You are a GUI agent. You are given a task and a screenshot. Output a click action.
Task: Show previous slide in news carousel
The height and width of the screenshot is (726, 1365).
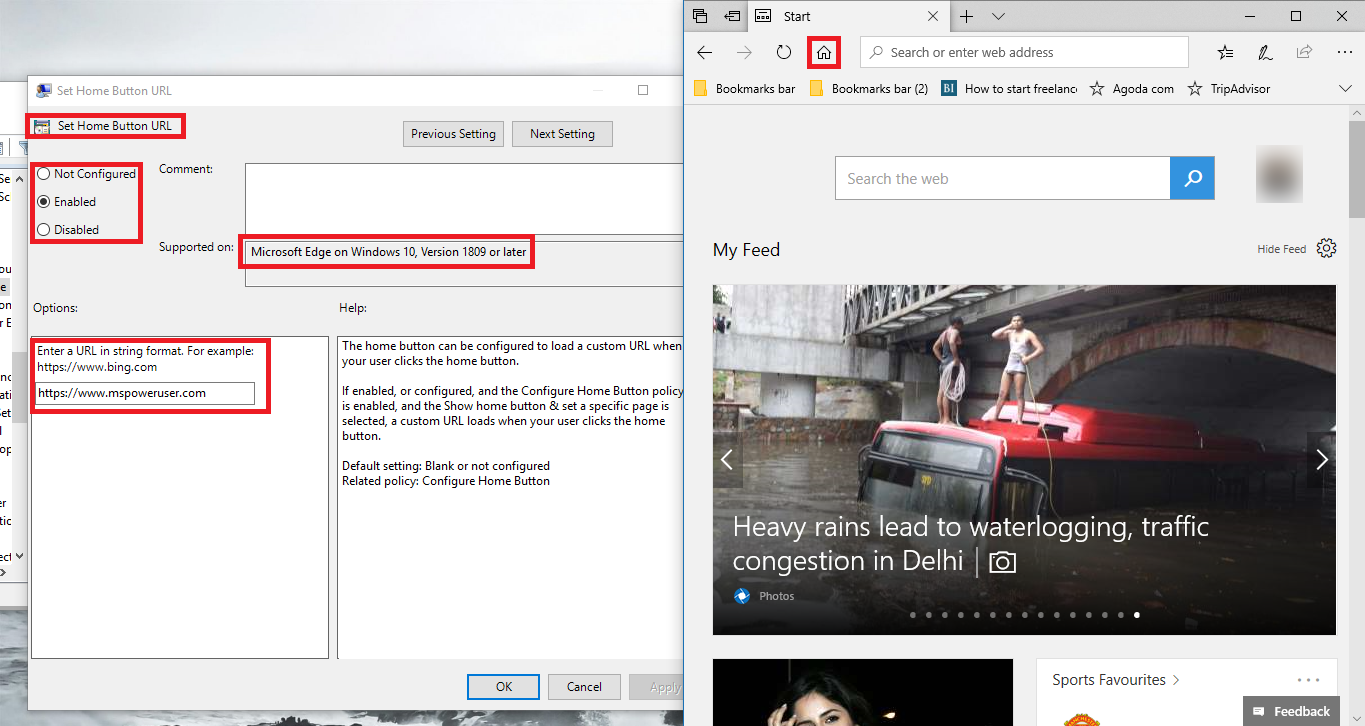pos(727,459)
